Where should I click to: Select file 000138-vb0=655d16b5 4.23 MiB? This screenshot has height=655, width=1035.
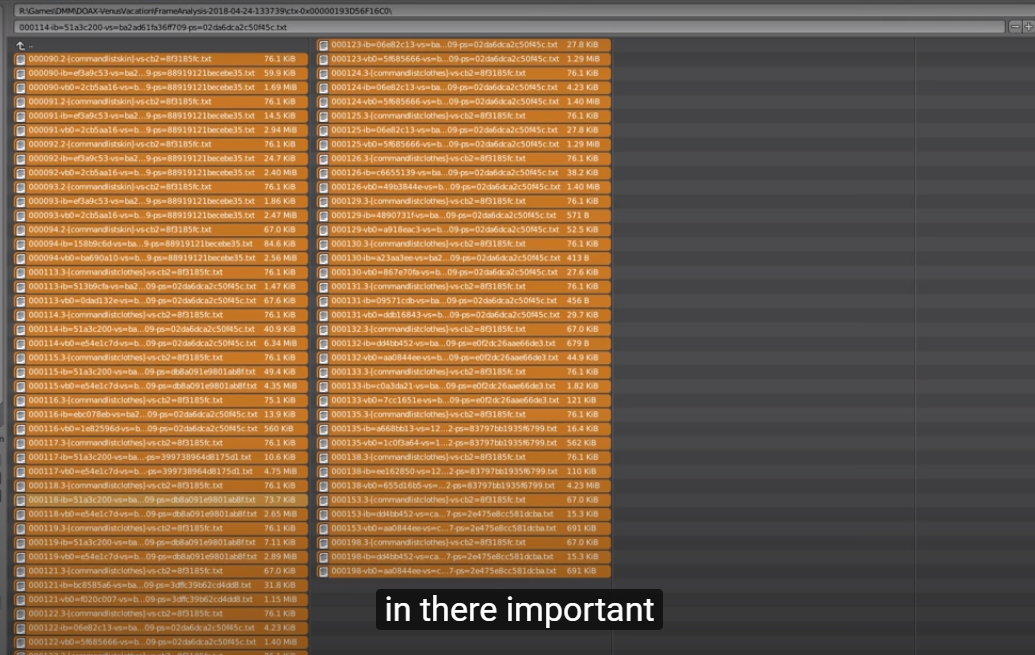464,485
